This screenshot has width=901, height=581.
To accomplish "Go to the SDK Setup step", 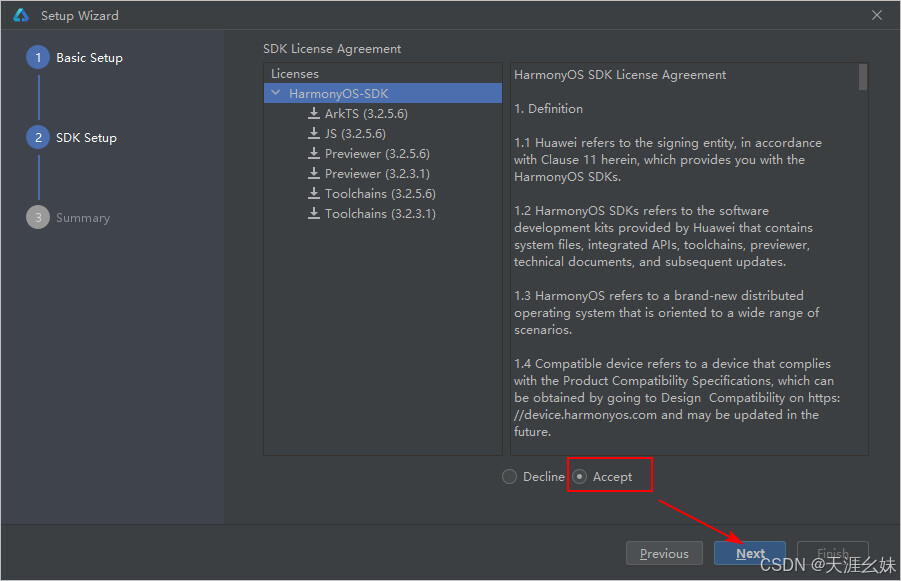I will coord(86,137).
